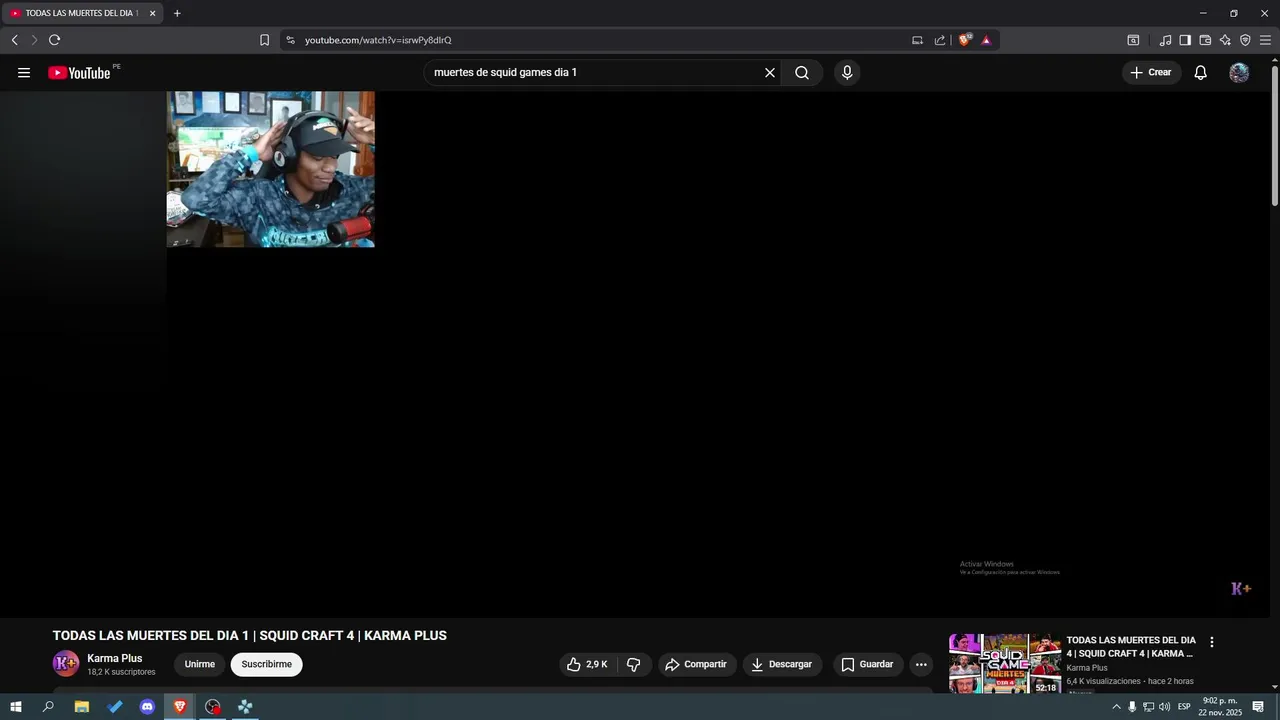The height and width of the screenshot is (720, 1280).
Task: Open Brave Leo AI sparkle icon
Action: pyautogui.click(x=1225, y=40)
